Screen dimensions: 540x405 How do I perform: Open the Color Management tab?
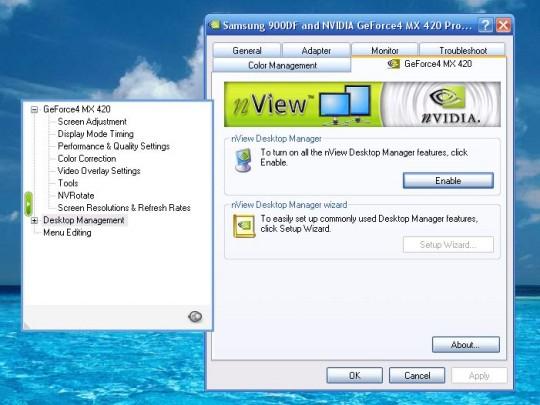[x=282, y=65]
